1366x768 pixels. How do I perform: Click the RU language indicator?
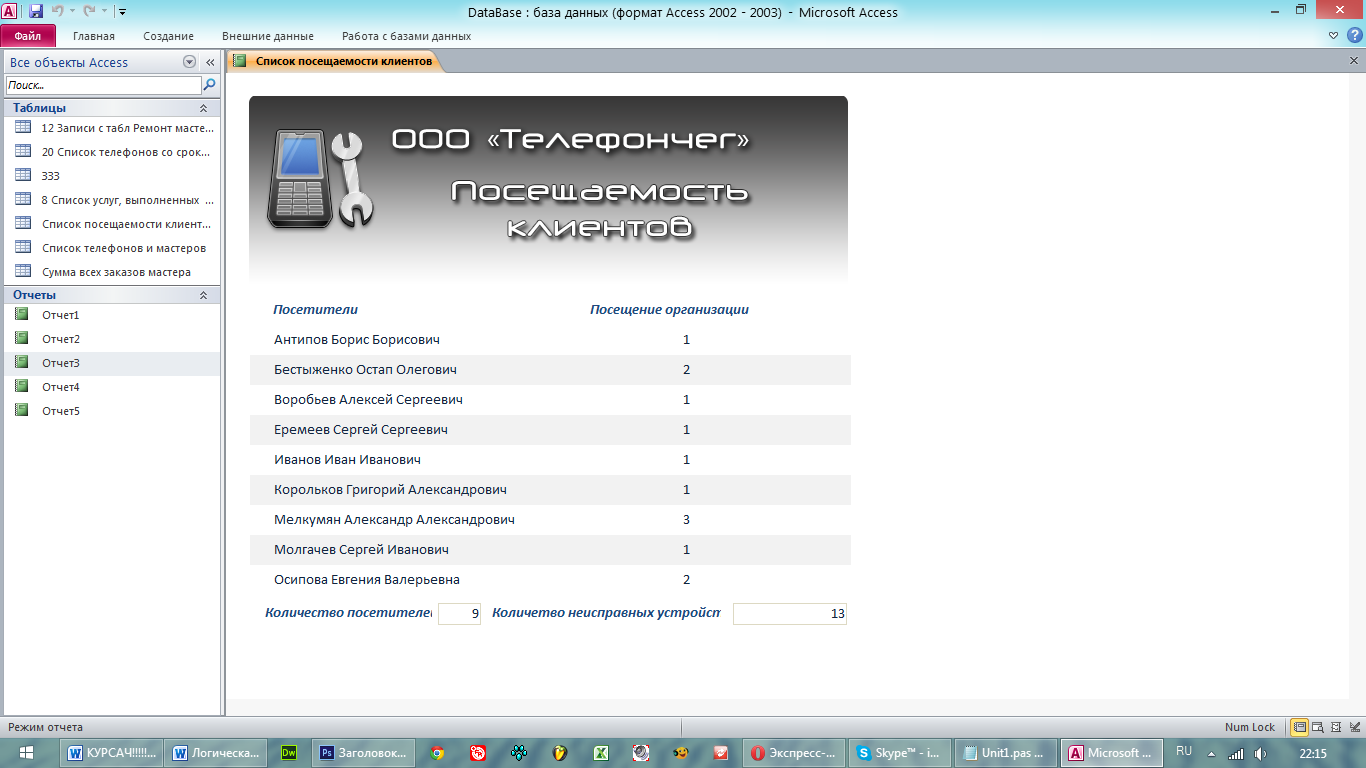1184,751
